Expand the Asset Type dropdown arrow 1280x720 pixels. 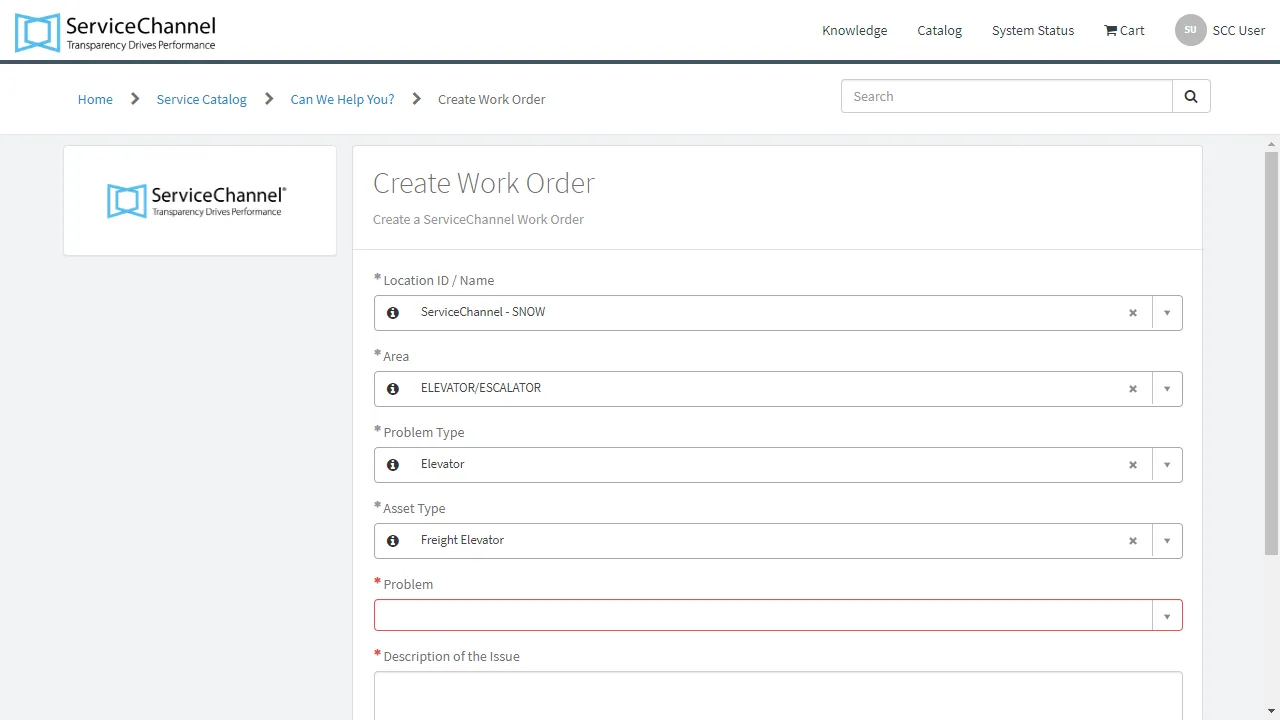point(1167,541)
